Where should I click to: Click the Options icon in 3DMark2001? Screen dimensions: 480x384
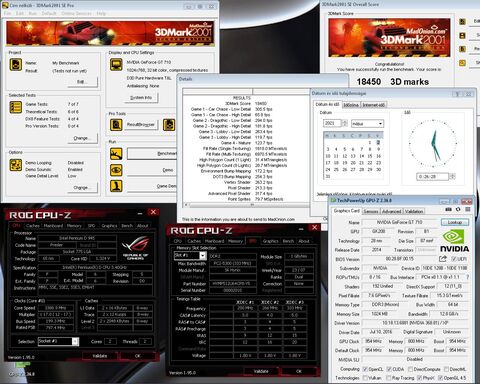16,165
